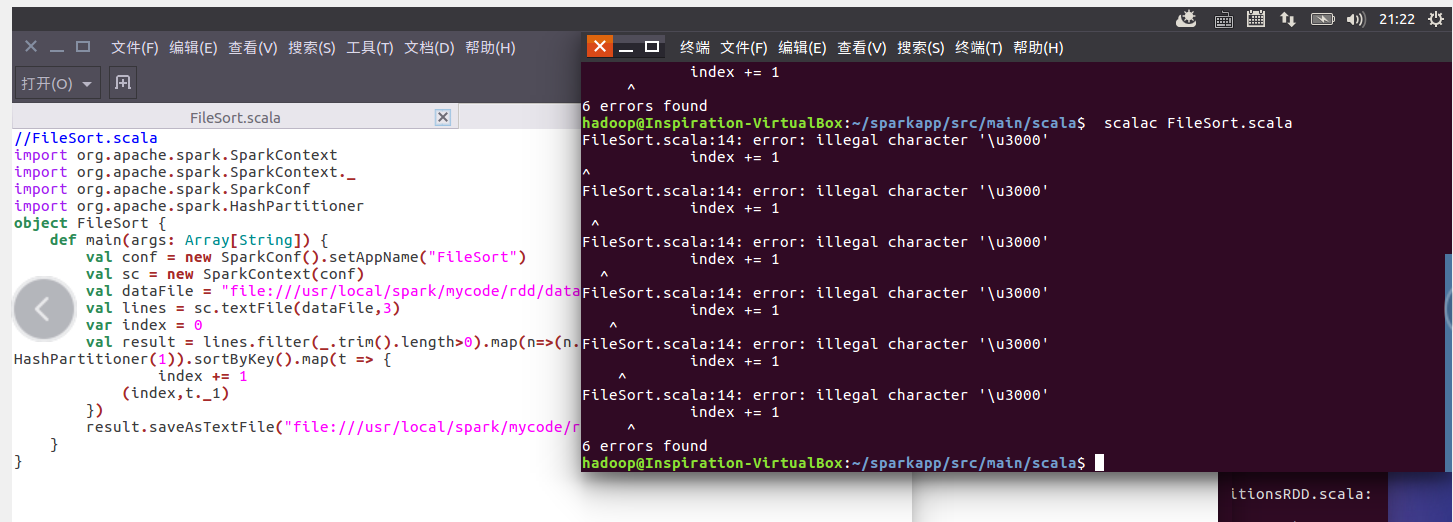The width and height of the screenshot is (1453, 522).
Task: Open terminal's 编辑(E) menu
Action: (802, 47)
